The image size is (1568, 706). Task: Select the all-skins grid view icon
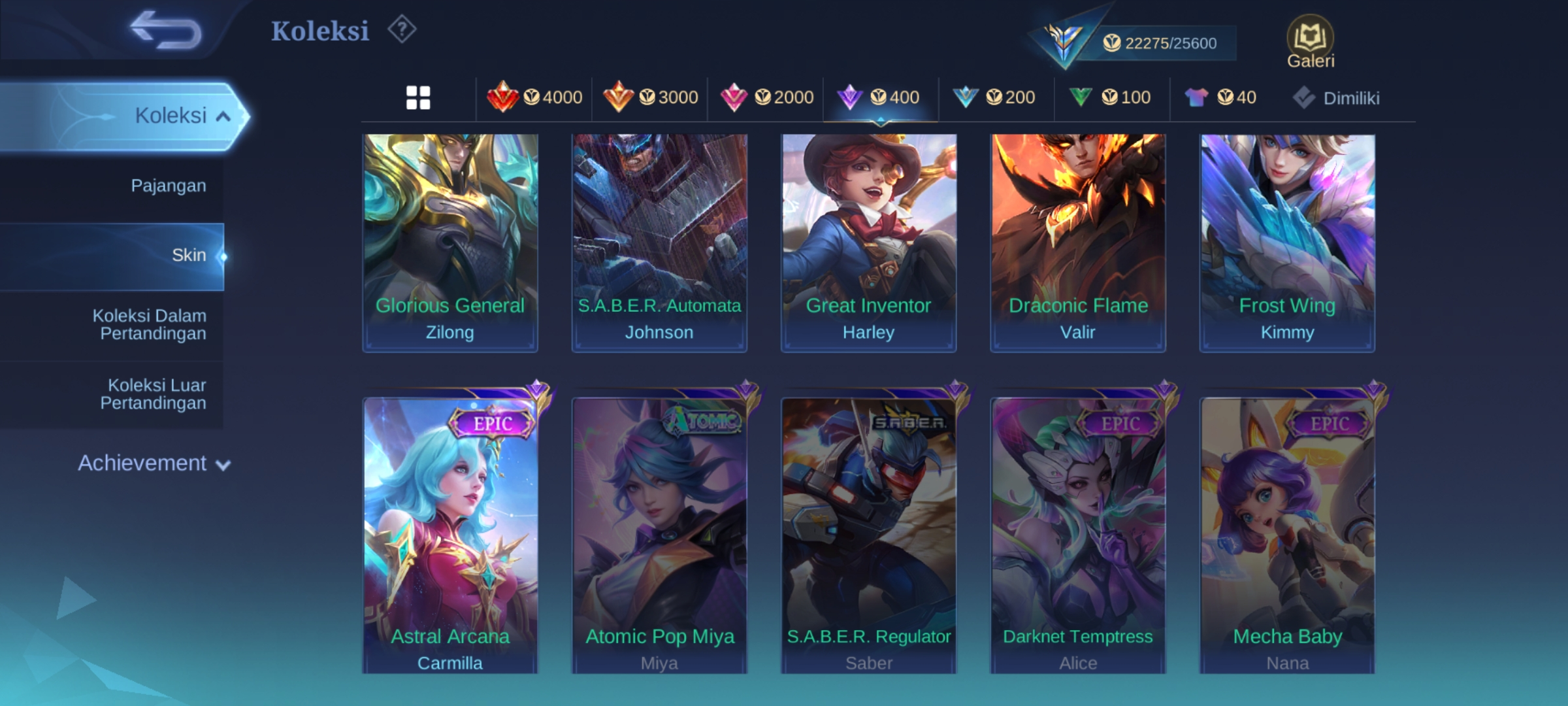click(418, 98)
